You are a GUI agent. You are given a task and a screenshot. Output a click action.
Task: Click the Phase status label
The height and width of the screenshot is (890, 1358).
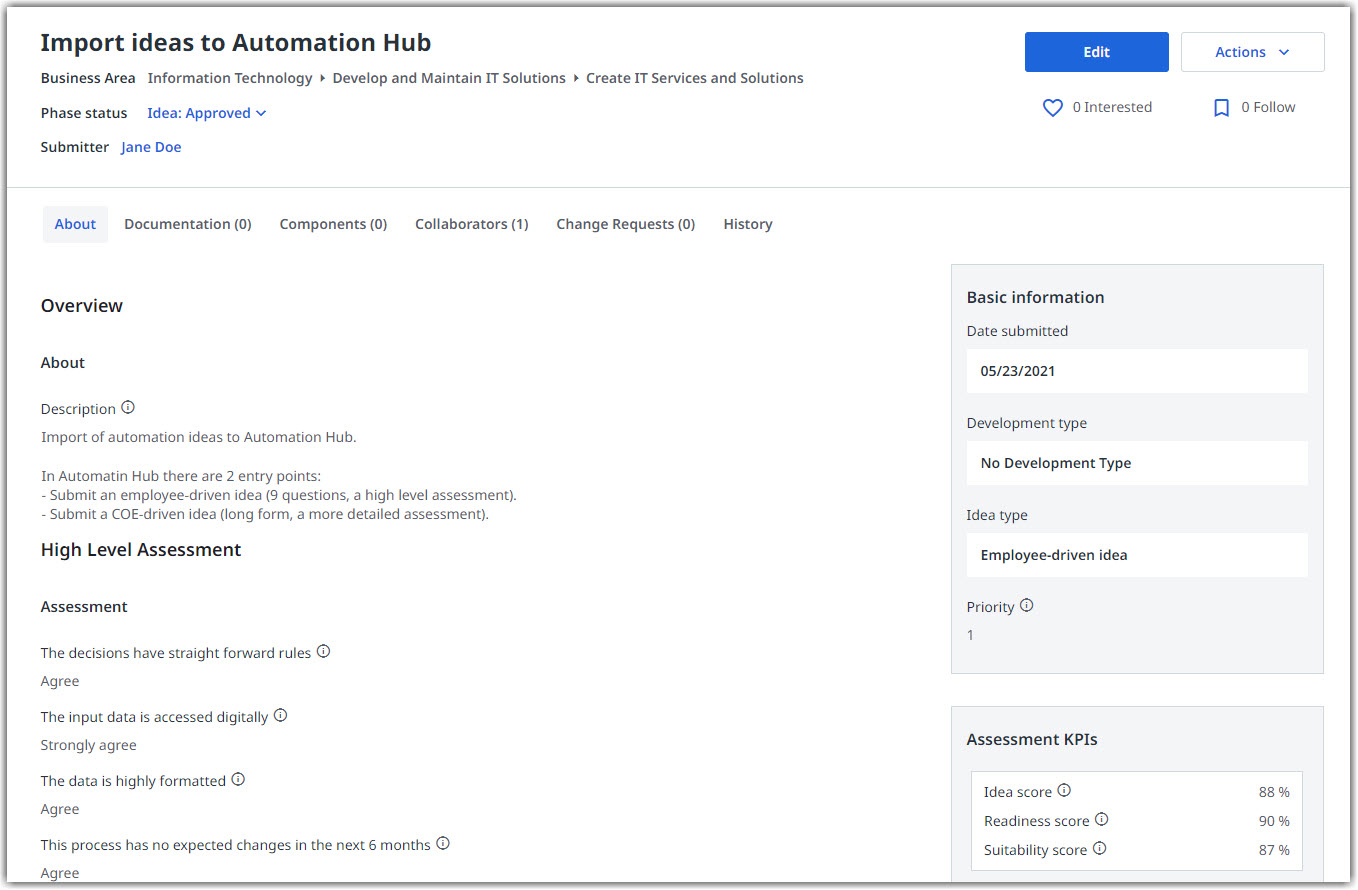(84, 113)
